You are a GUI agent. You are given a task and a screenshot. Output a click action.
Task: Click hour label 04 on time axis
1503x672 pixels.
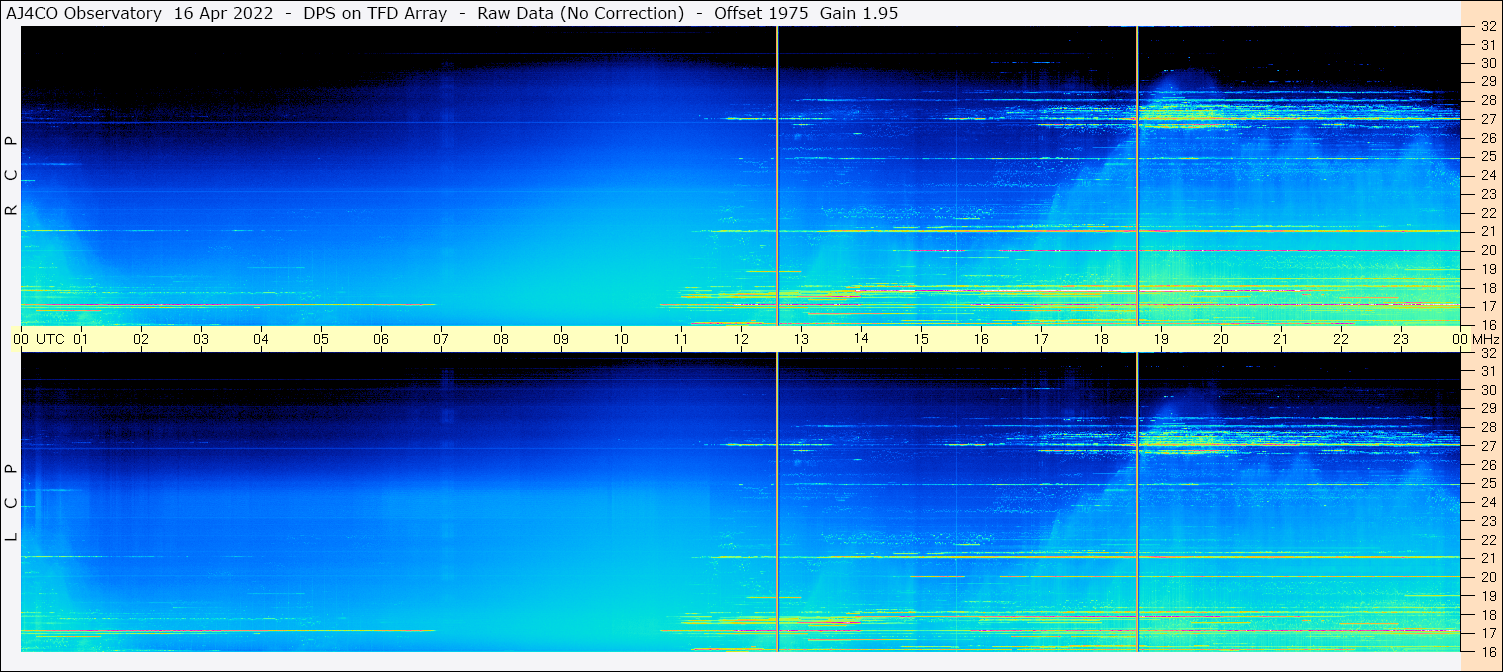tap(261, 339)
